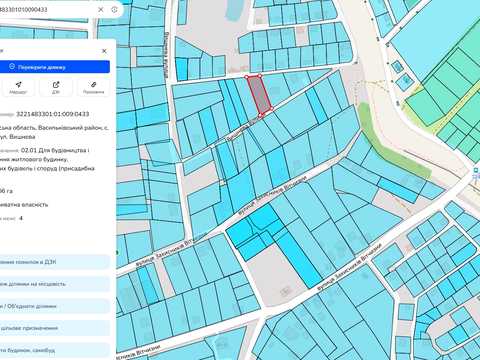480x360 pixels.
Task: Copy parcel Посилання link
Action: (94, 88)
